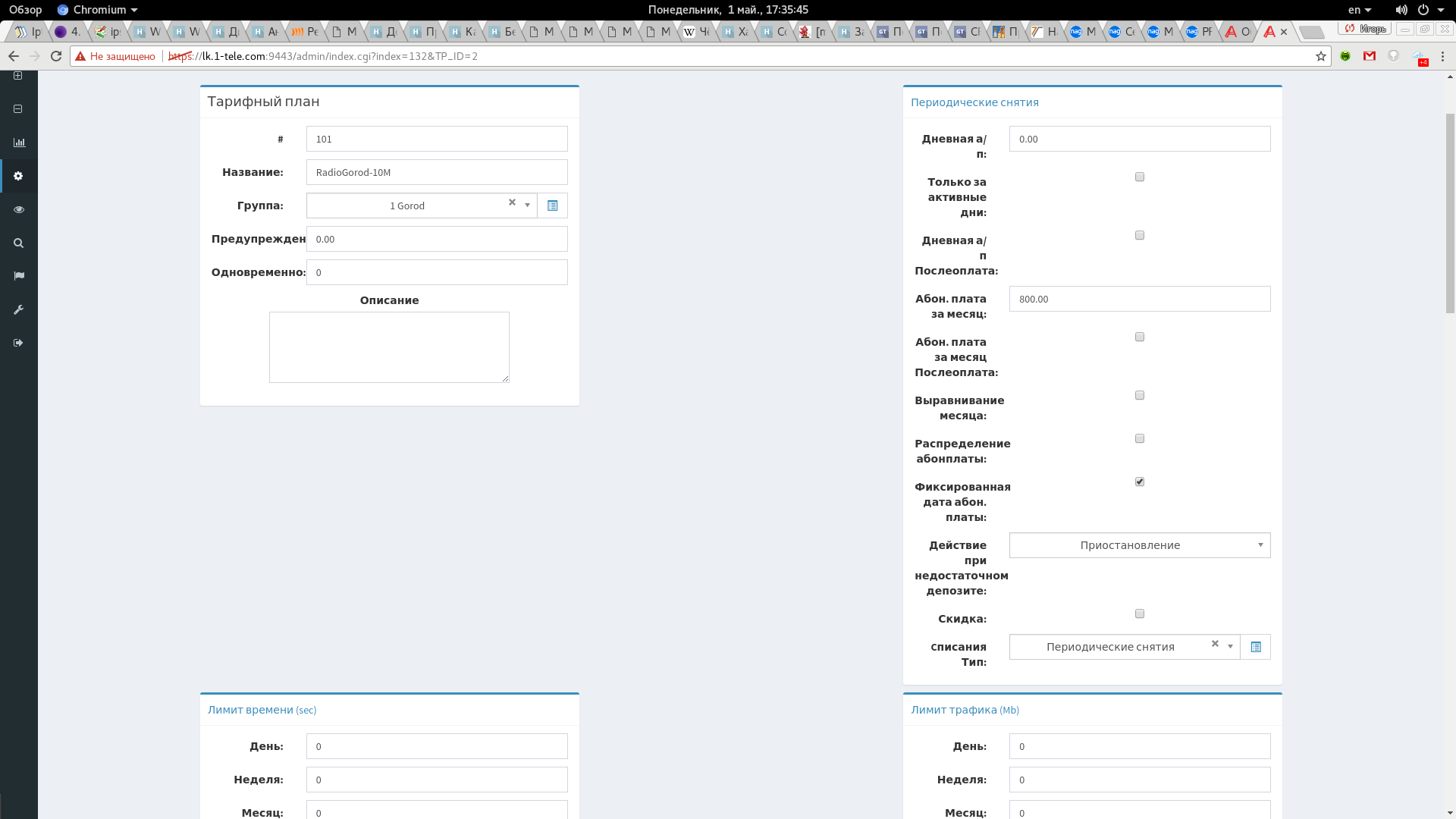The width and height of the screenshot is (1456, 819).
Task: Close the active browser tab
Action: [1283, 32]
